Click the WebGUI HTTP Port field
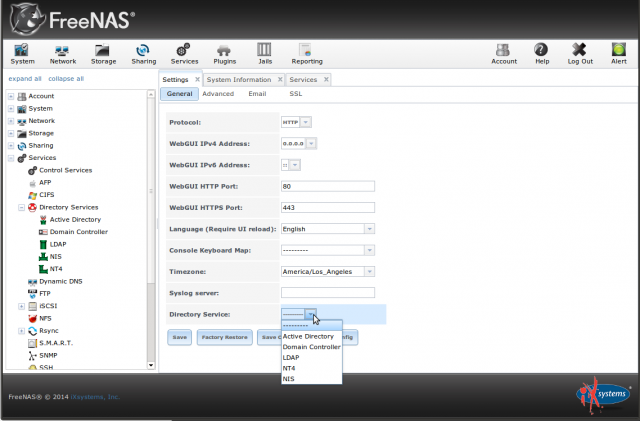This screenshot has height=421, width=640. tap(328, 186)
